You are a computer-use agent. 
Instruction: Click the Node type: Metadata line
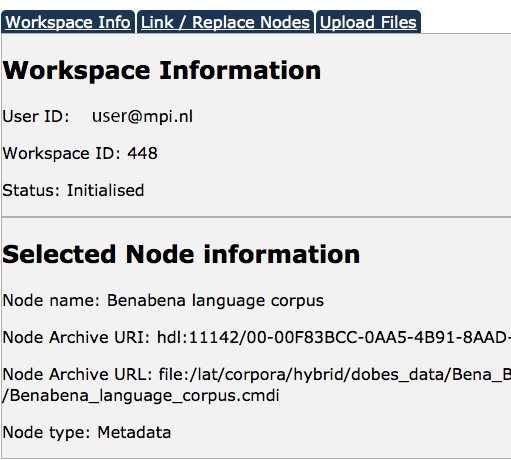[87, 432]
